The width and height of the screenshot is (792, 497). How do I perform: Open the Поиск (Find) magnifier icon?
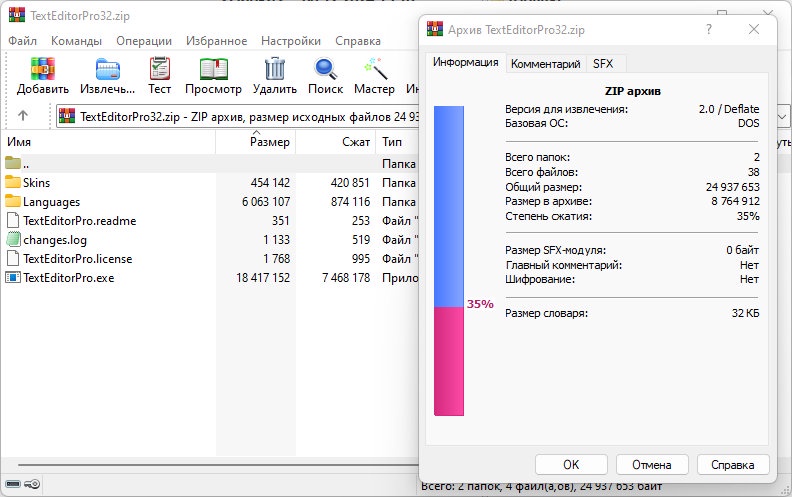(x=325, y=69)
